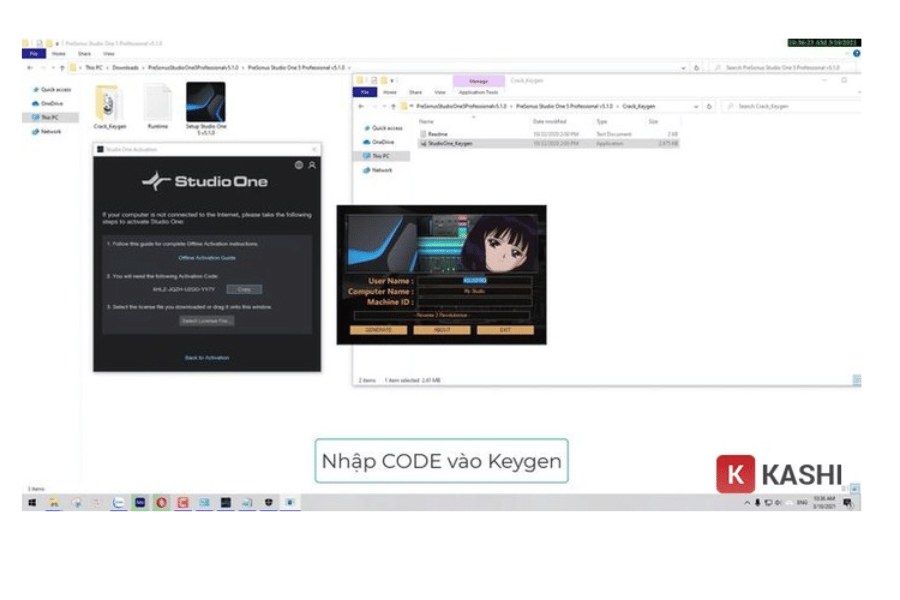Viewport: 900px width, 600px height.
Task: Click the user account icon in Studio One
Action: click(x=312, y=165)
